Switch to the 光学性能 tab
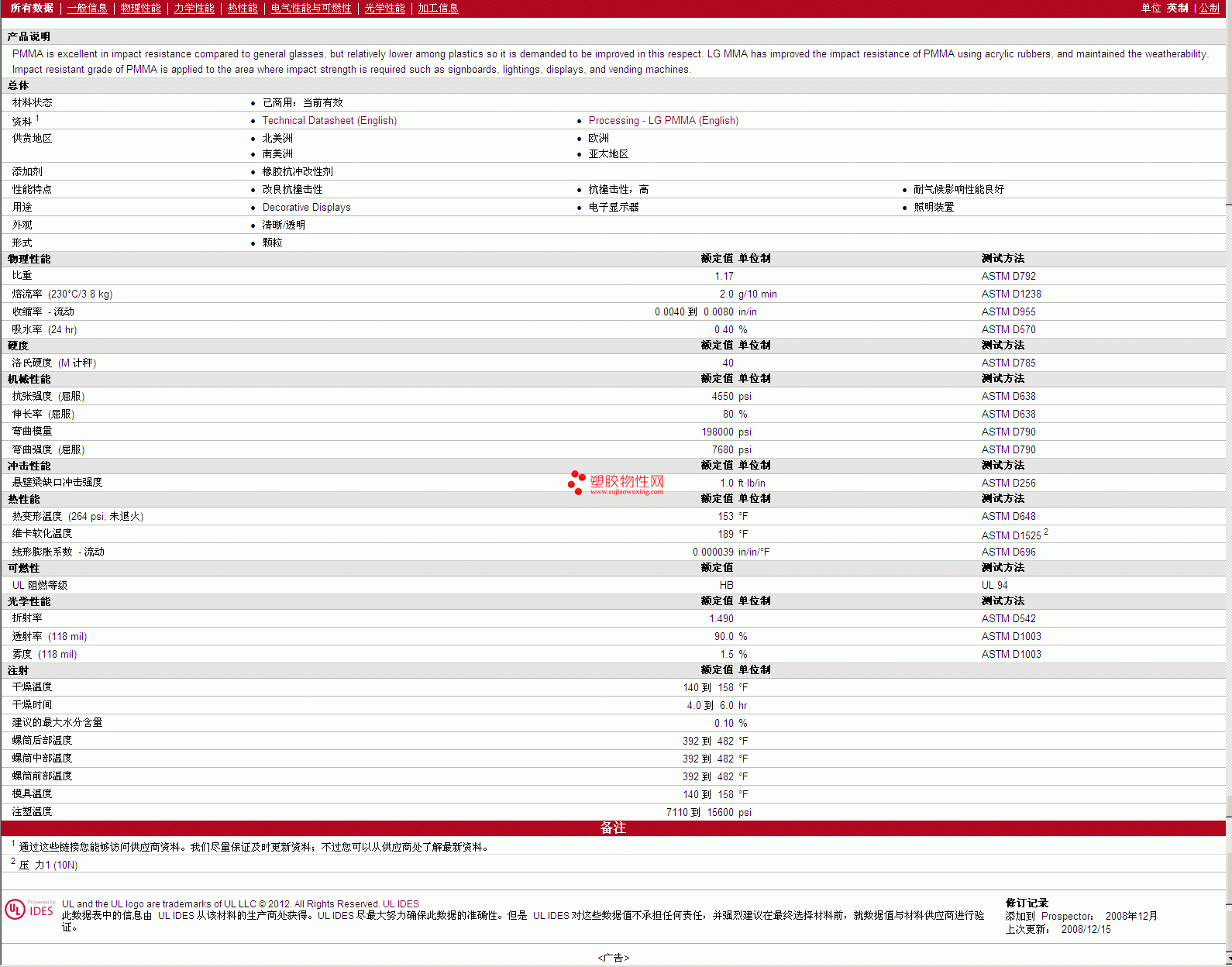Viewport: 1232px width, 967px height. (384, 8)
